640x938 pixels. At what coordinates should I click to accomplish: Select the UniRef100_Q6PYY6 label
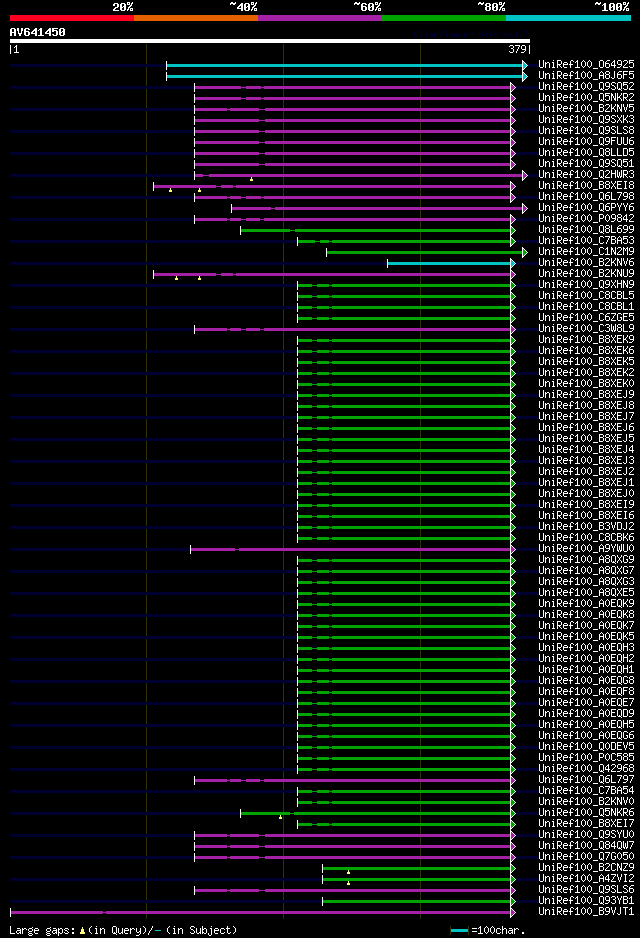(x=586, y=207)
